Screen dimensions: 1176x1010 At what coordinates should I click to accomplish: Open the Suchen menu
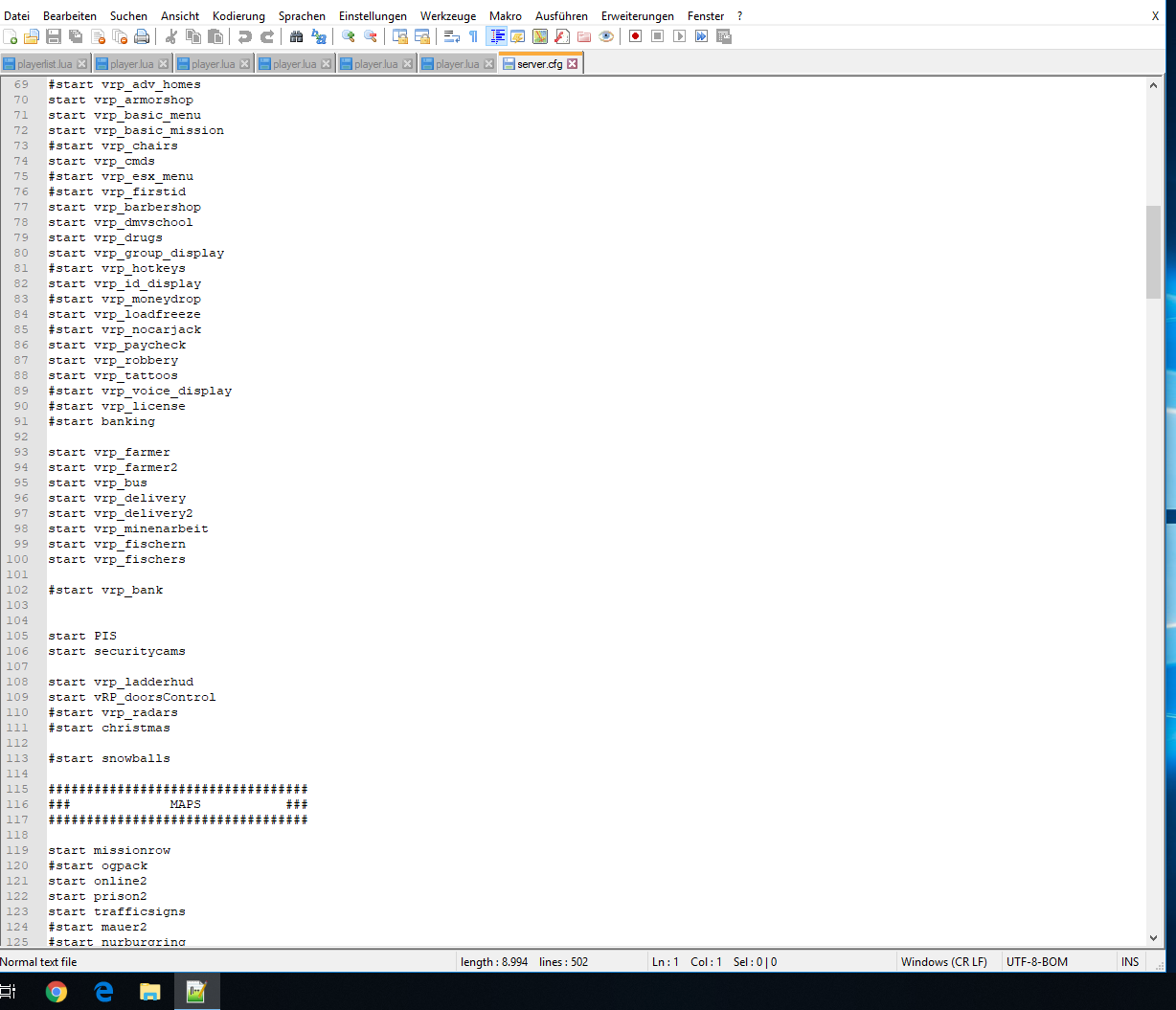pos(128,15)
